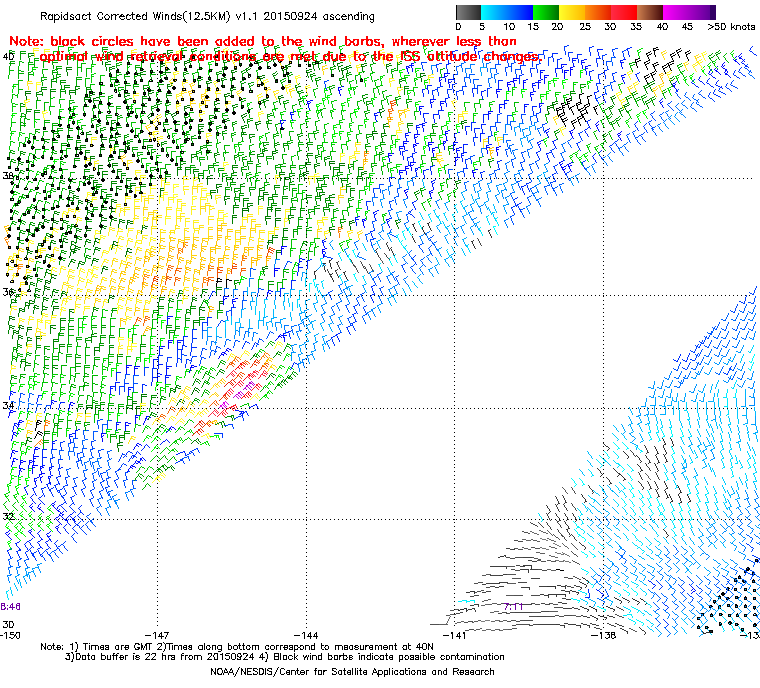Click the -144 longitude axis label
Viewport: 760px width, 688px height.
pyautogui.click(x=306, y=635)
